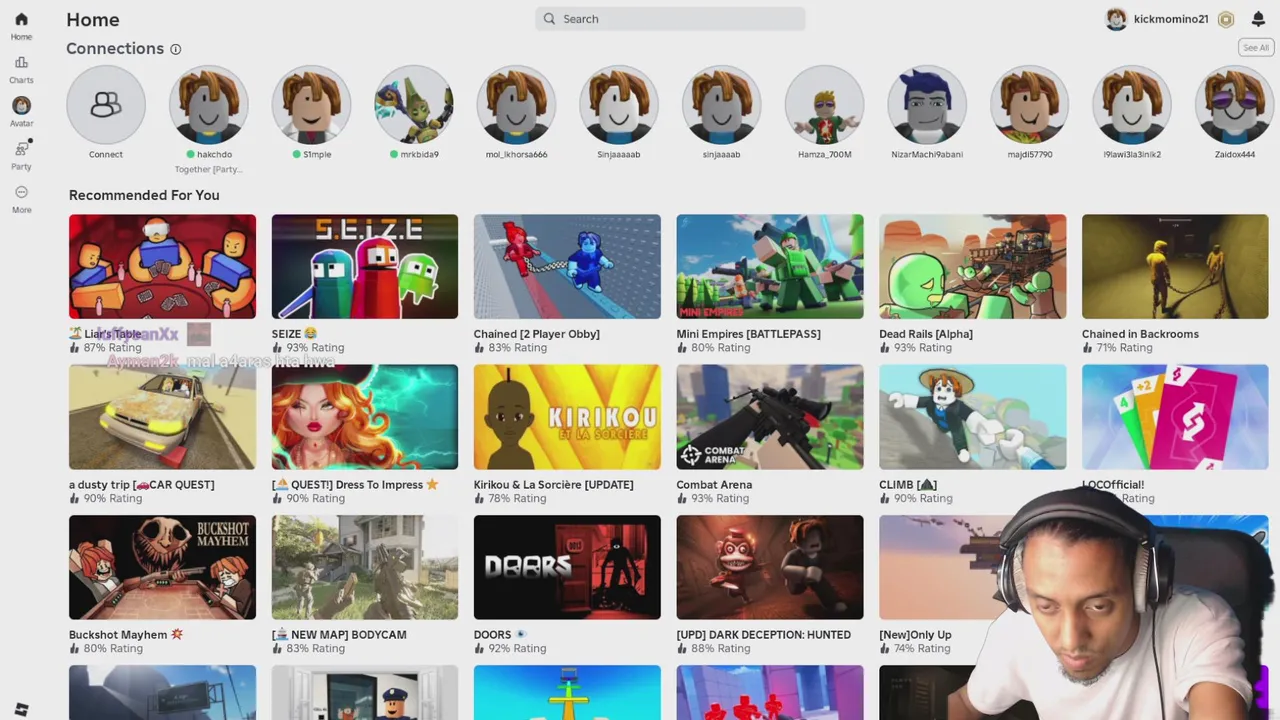Click See All for Connections

(x=1255, y=48)
